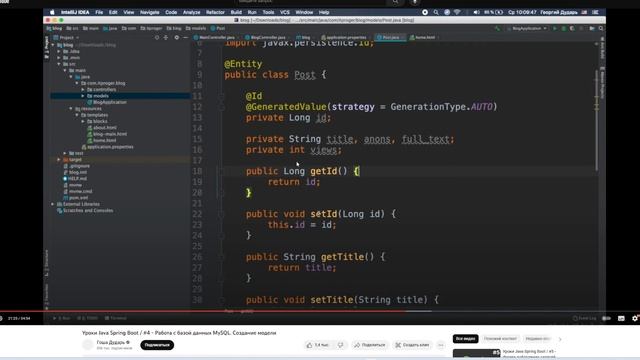Viewport: 640px width, 360px height.
Task: Switch to MainController.java editor tab
Action: click(x=216, y=38)
